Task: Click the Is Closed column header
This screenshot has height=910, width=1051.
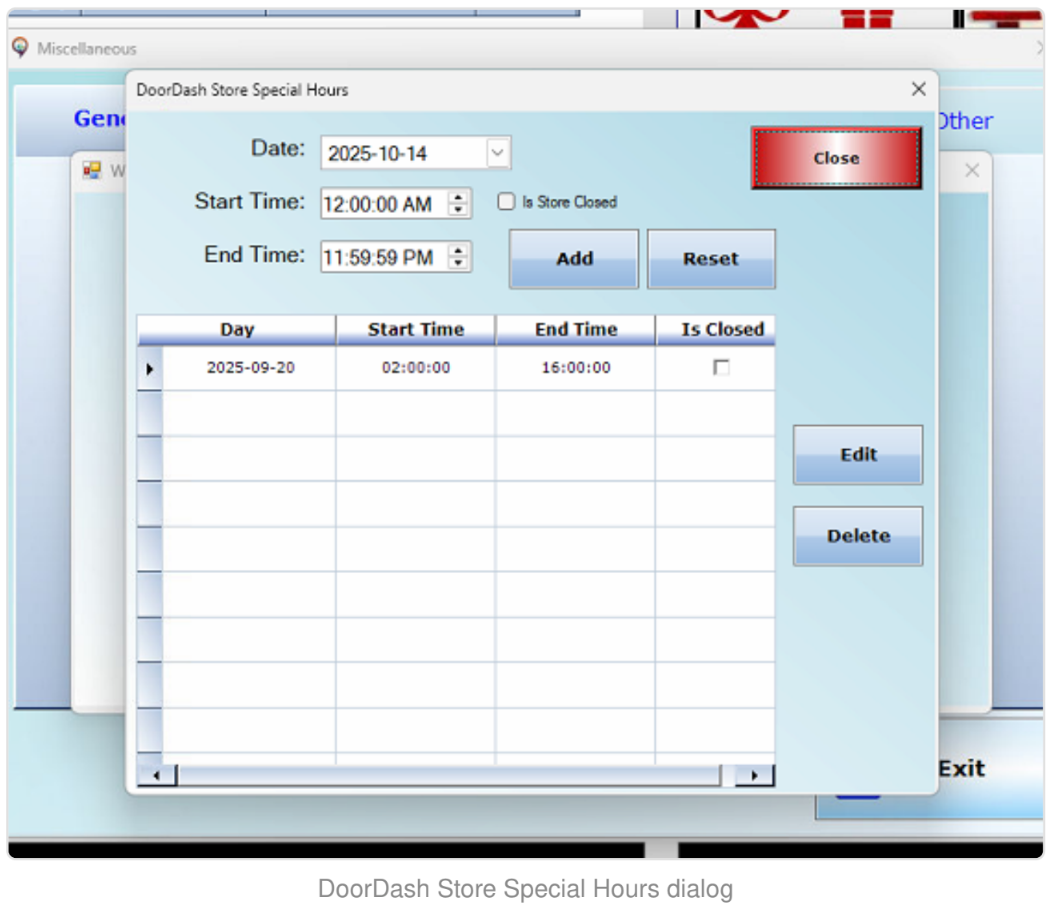Action: pyautogui.click(x=715, y=330)
